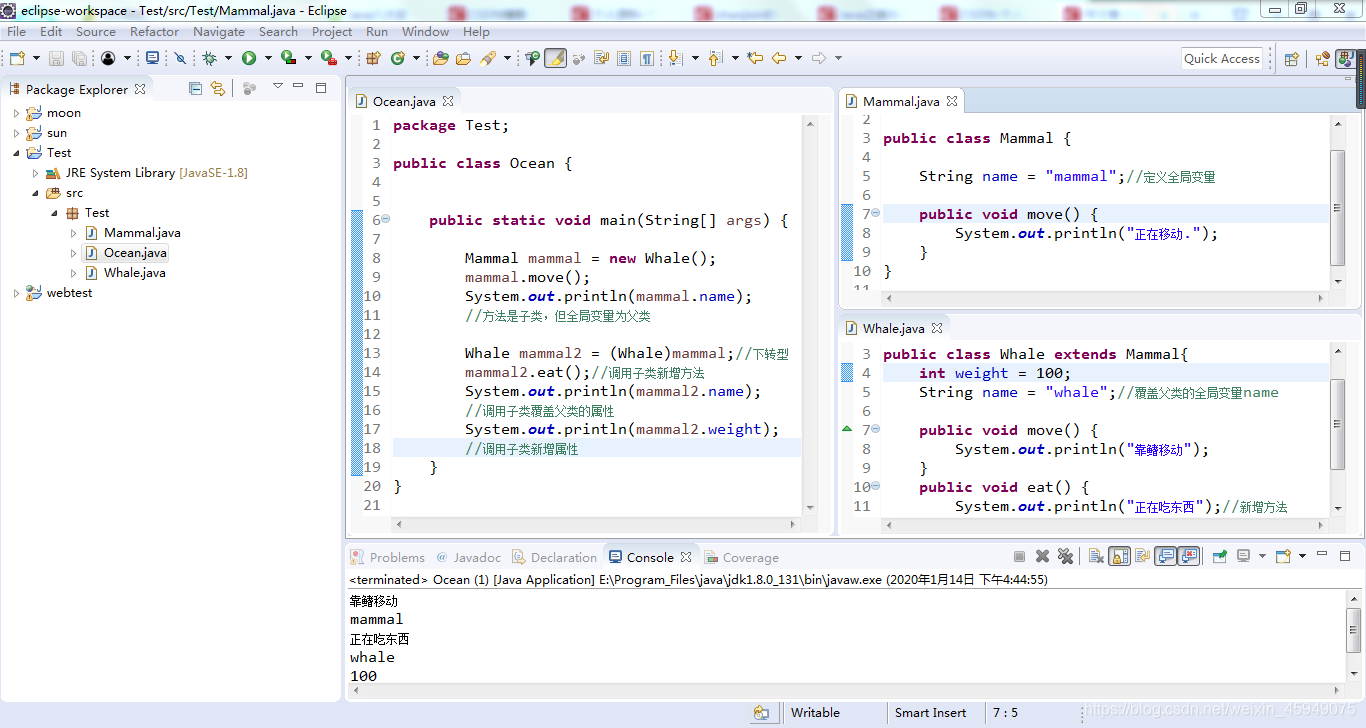Image resolution: width=1366 pixels, height=728 pixels.
Task: Open the Navigate menu
Action: (219, 32)
